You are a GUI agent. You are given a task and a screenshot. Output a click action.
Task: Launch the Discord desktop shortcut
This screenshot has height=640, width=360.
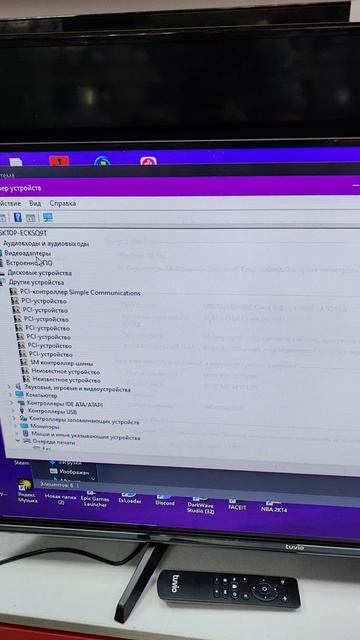click(x=165, y=499)
